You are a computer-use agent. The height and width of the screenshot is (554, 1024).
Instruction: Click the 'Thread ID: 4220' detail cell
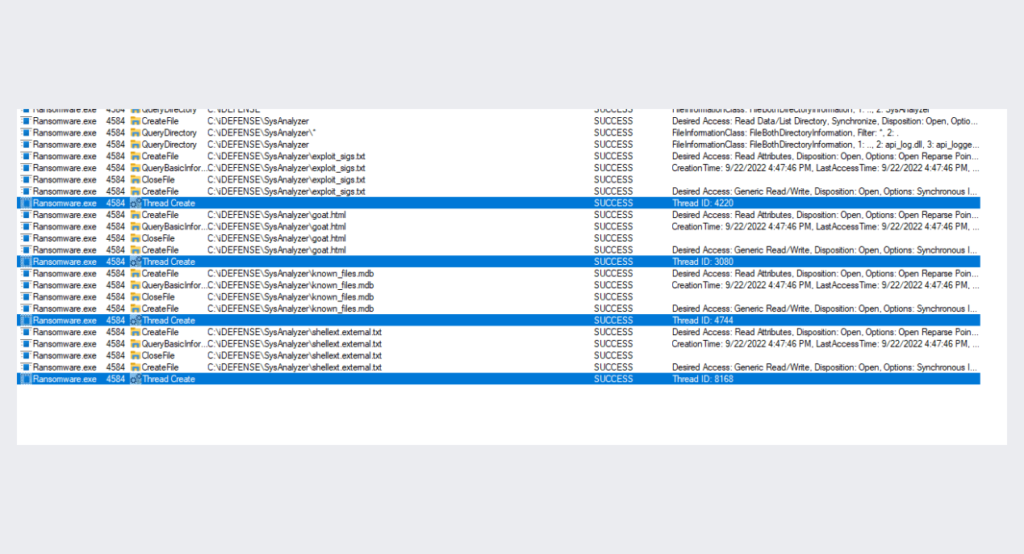pos(703,203)
